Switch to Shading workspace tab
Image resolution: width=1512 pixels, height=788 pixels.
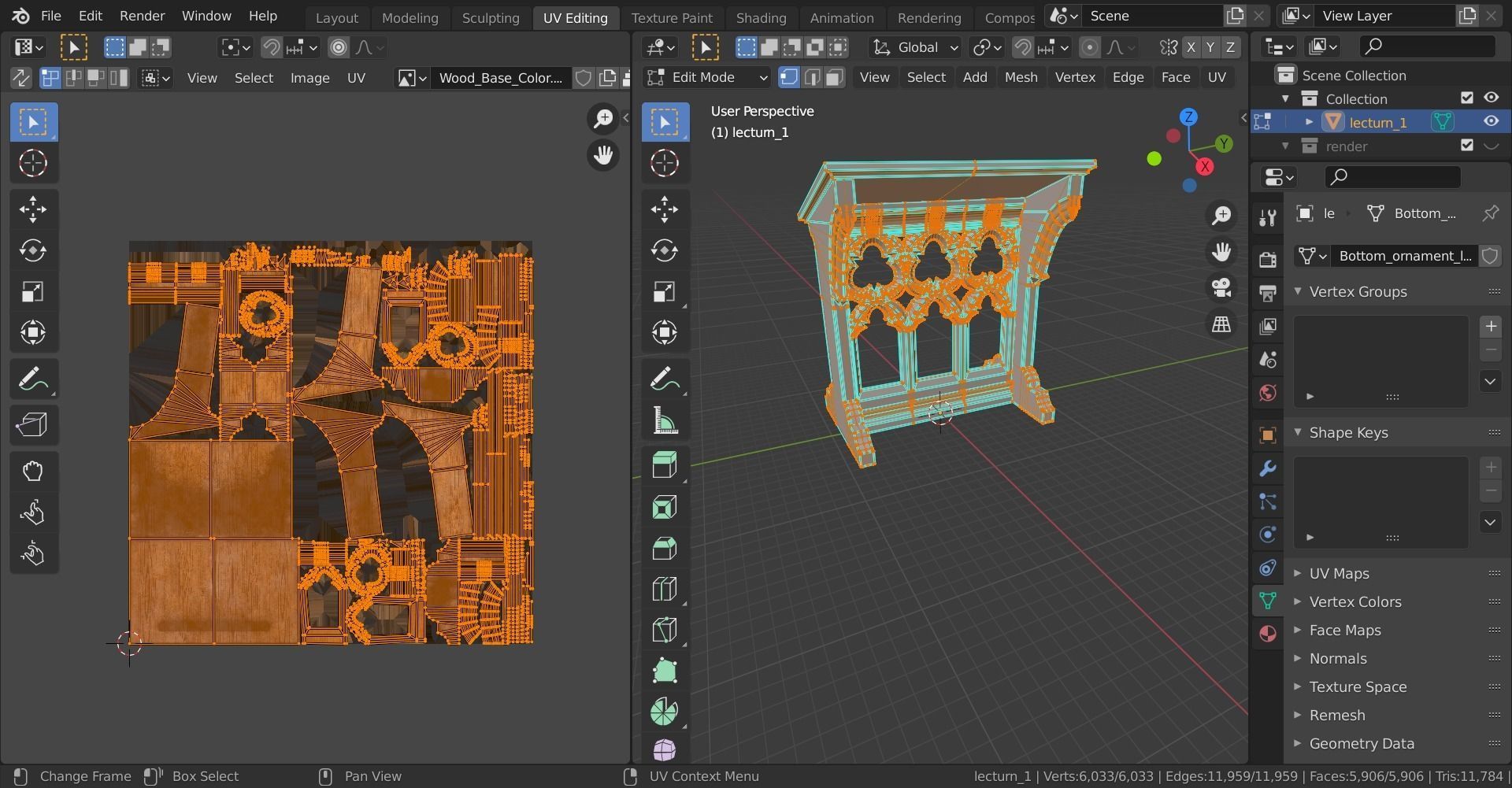[761, 17]
